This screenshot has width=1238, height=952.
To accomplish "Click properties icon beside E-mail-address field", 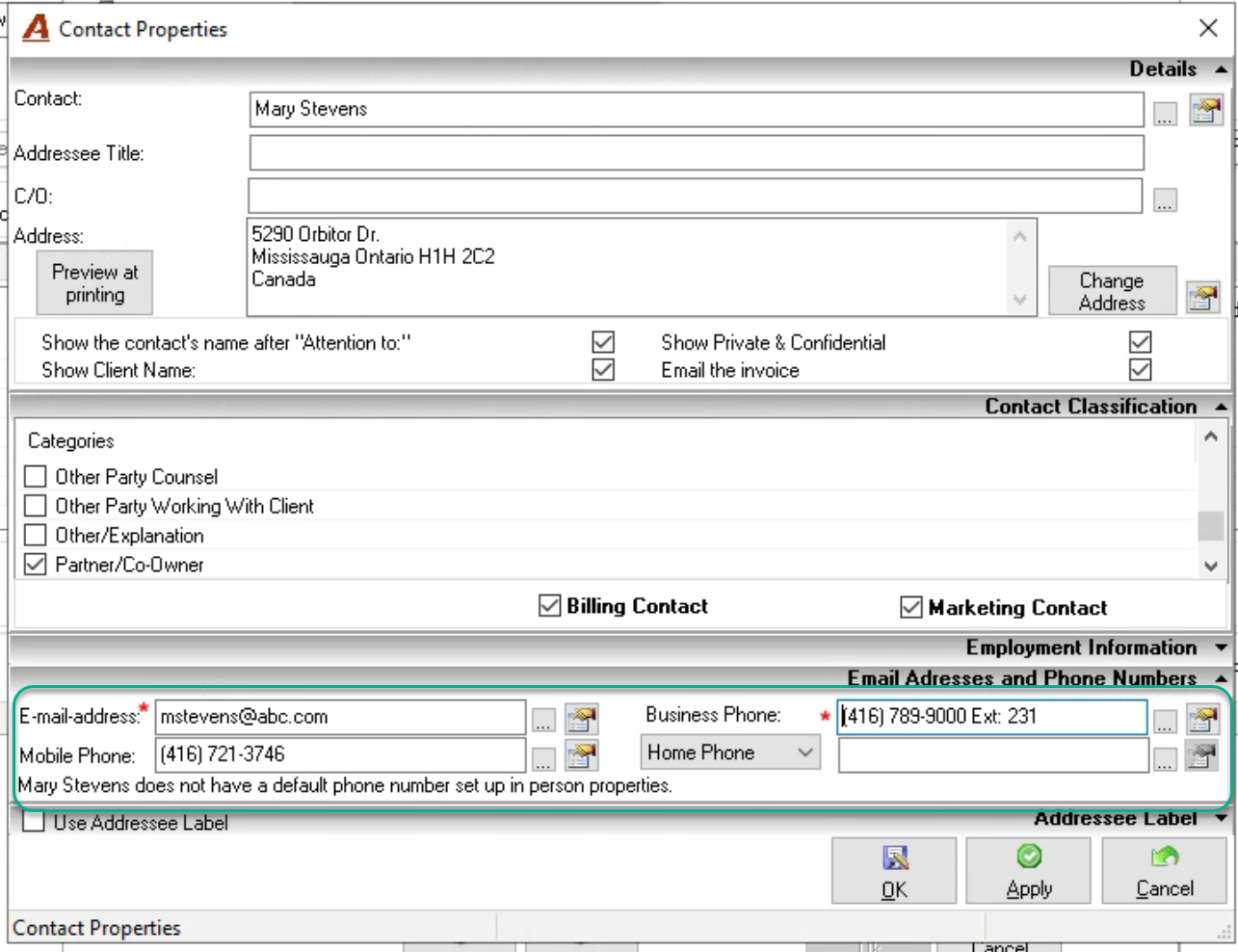I will coord(581,718).
